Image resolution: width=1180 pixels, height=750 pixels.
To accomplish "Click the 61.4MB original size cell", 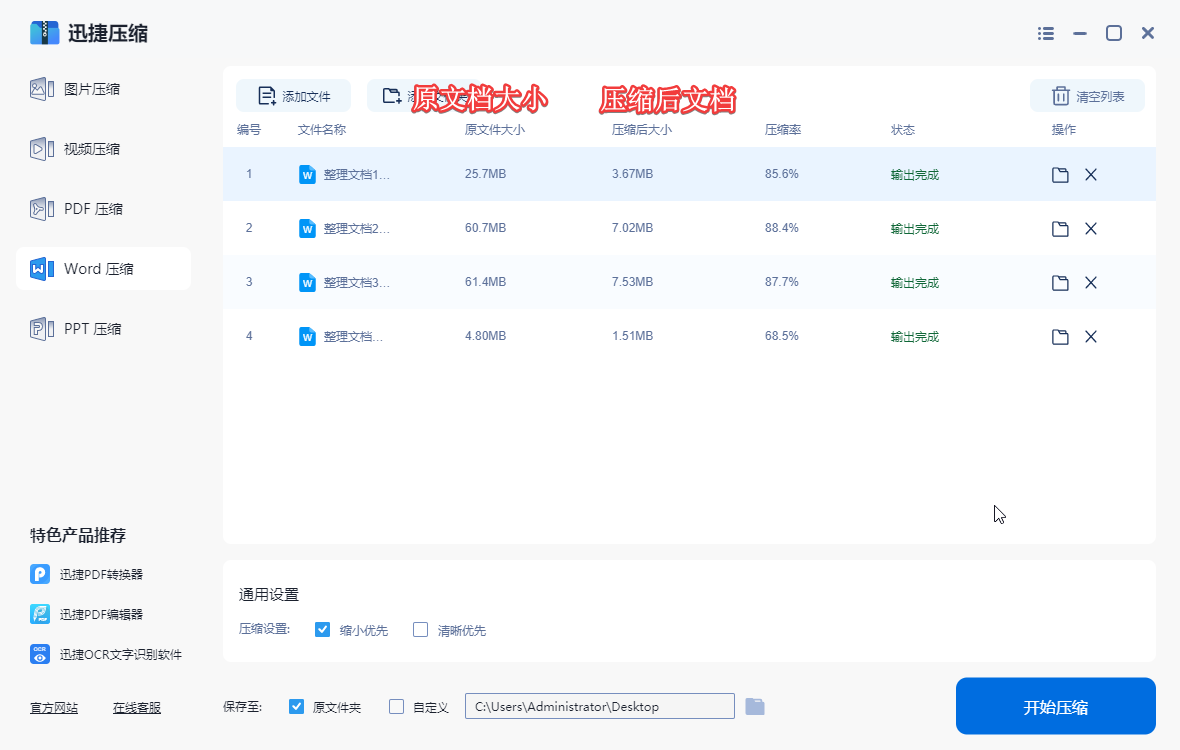I will [x=485, y=282].
